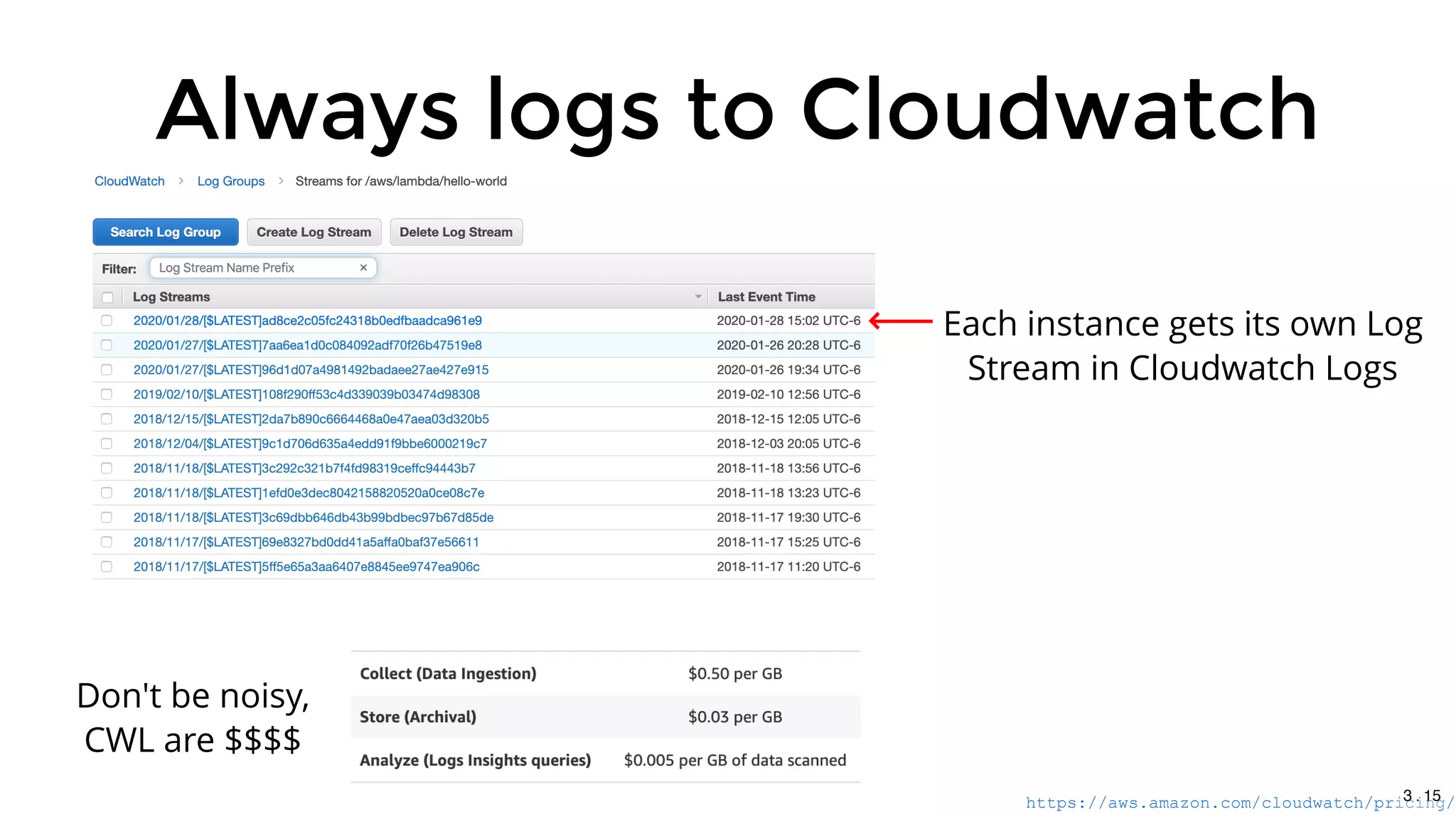Image resolution: width=1456 pixels, height=819 pixels.
Task: Click the Log Streams column header
Action: 171,296
